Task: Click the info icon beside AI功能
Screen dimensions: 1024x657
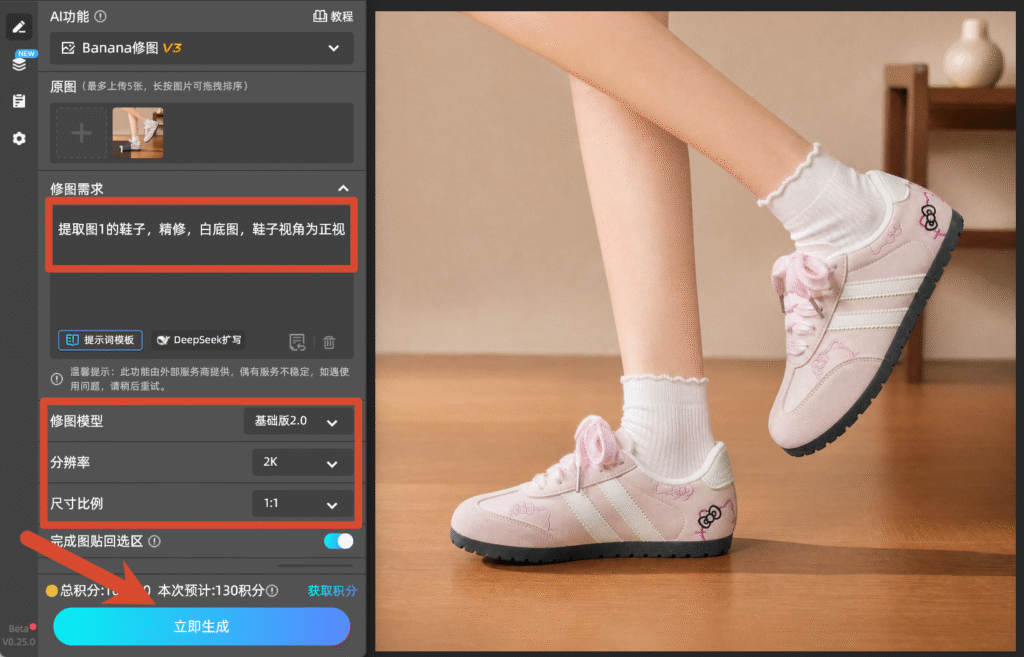Action: (x=100, y=16)
